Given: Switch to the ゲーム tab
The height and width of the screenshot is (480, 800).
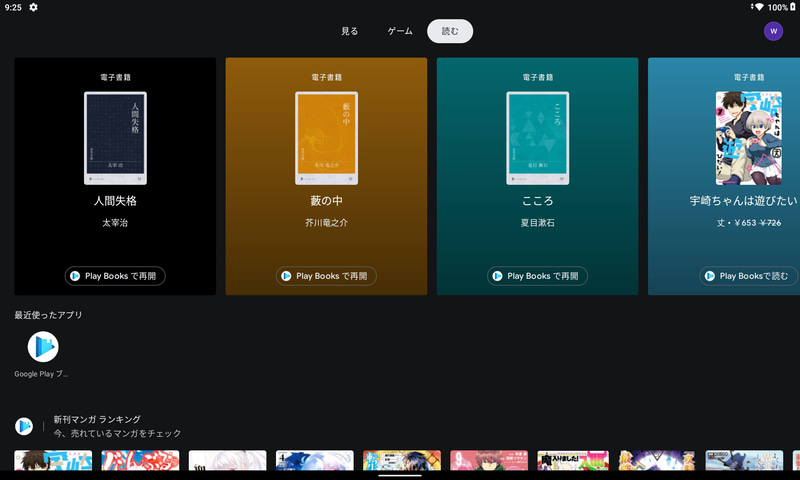Looking at the screenshot, I should pos(400,31).
